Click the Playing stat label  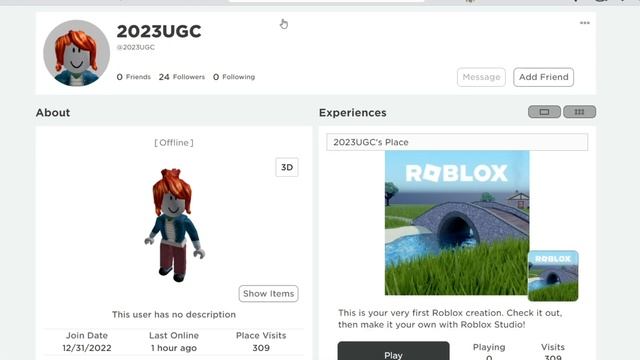pyautogui.click(x=489, y=347)
